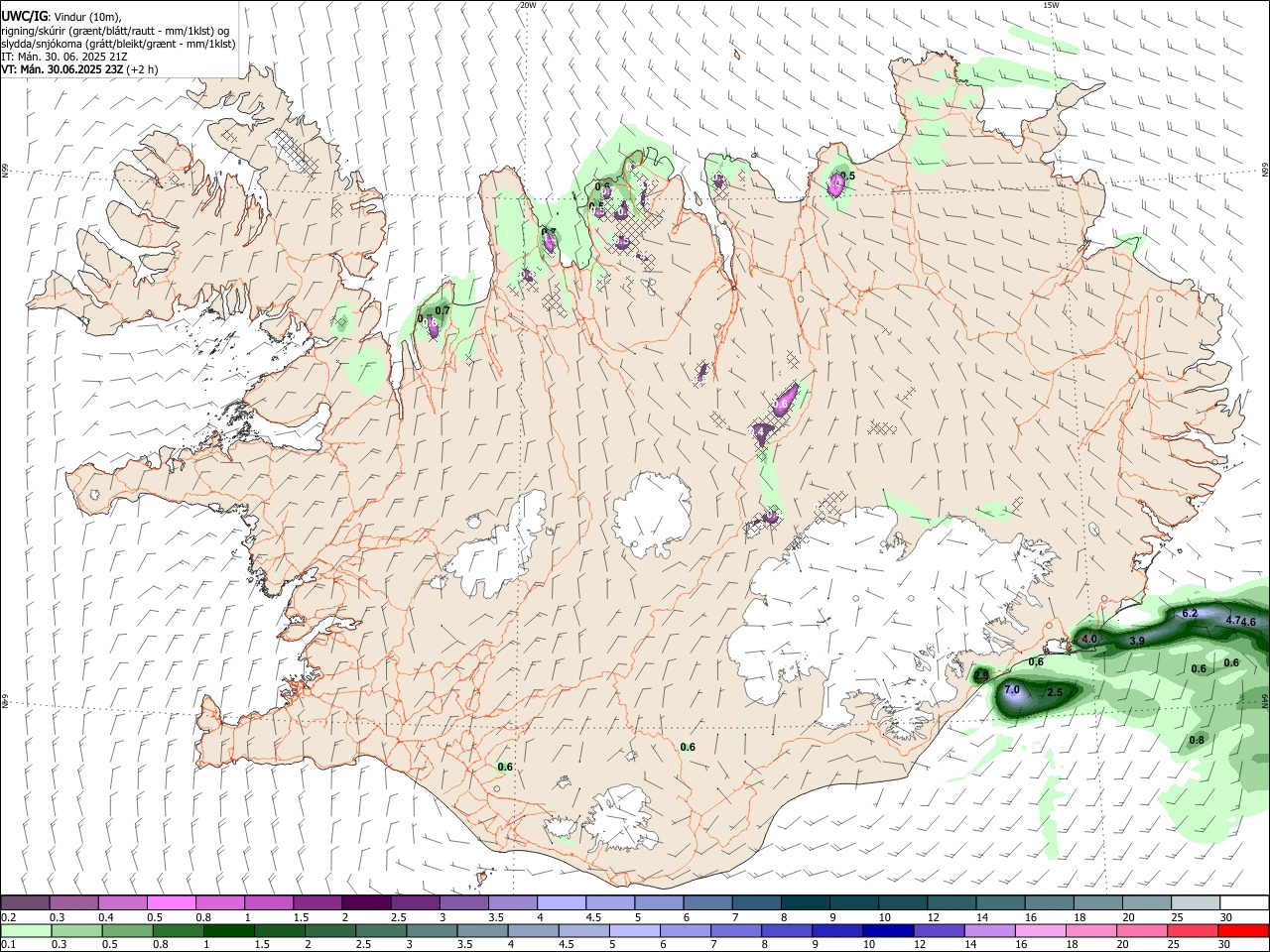The width and height of the screenshot is (1270, 952).
Task: Click the '20W' longitude label
Action: pos(528,5)
